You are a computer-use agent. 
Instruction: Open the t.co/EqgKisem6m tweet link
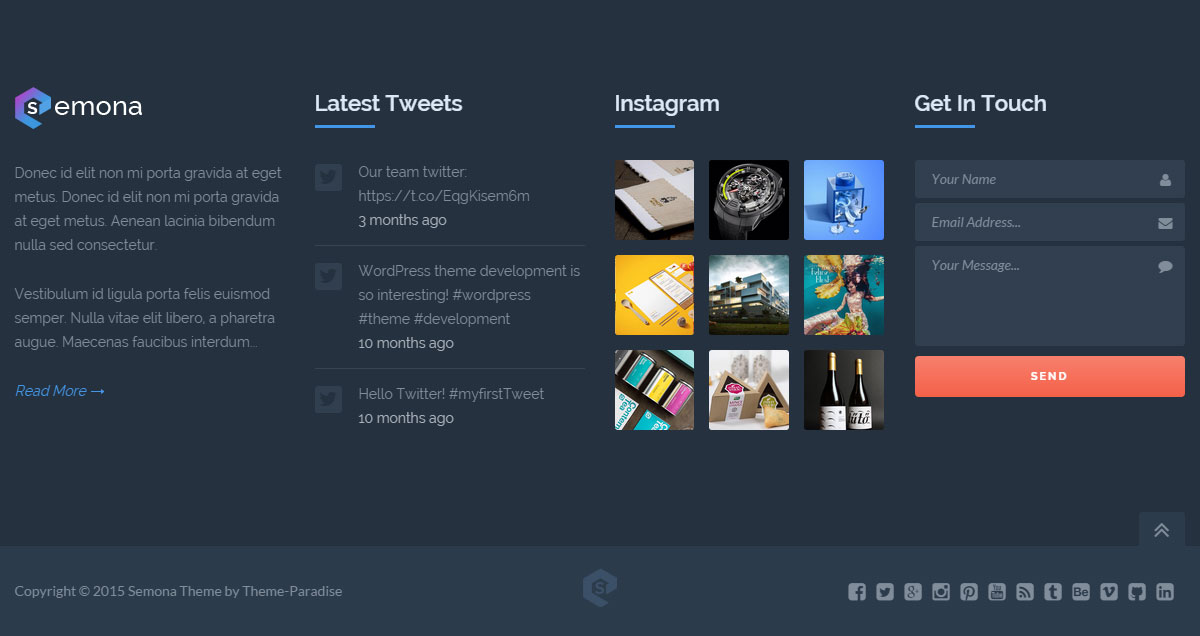point(444,196)
